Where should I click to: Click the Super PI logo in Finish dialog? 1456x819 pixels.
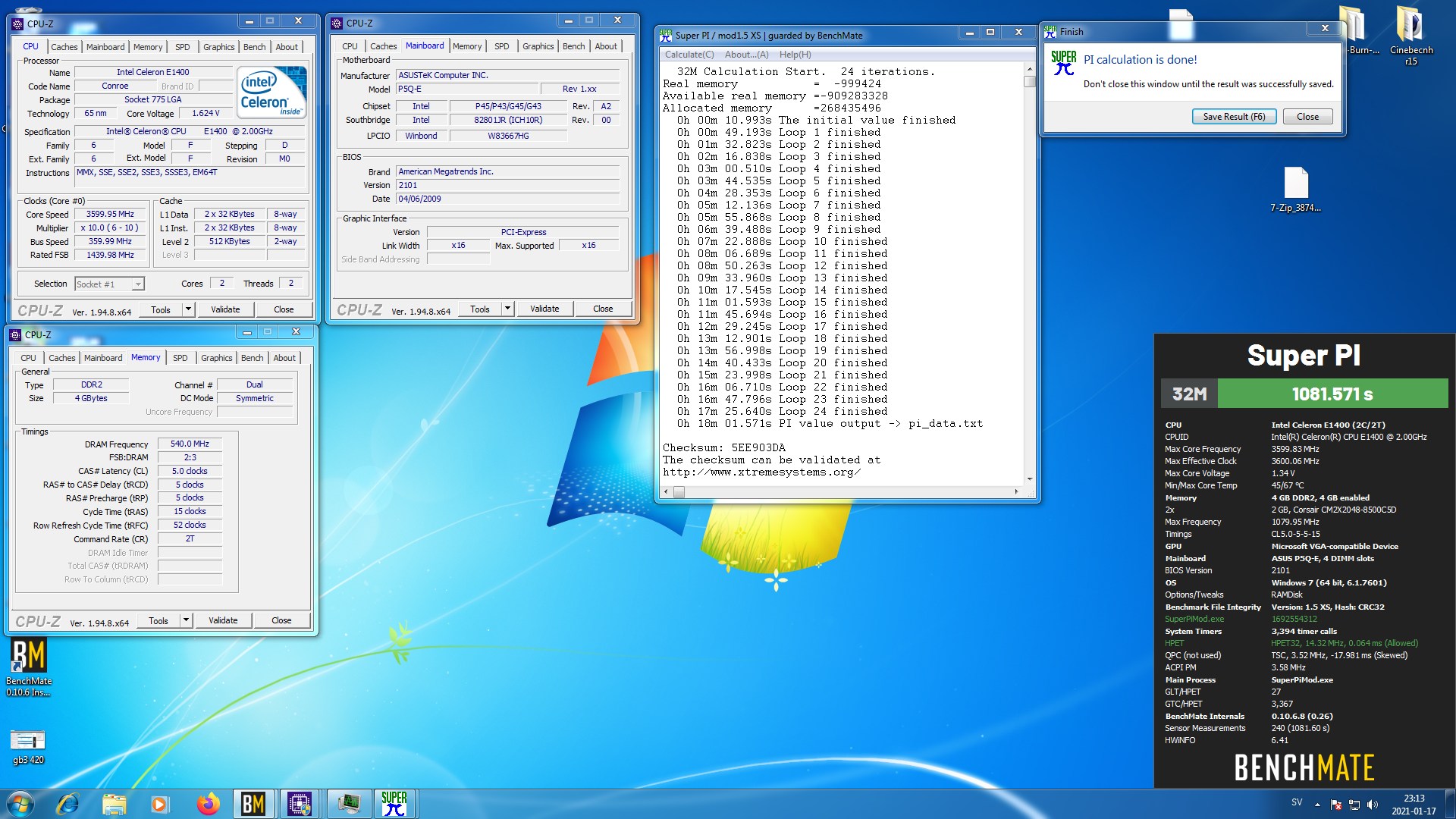click(1063, 63)
